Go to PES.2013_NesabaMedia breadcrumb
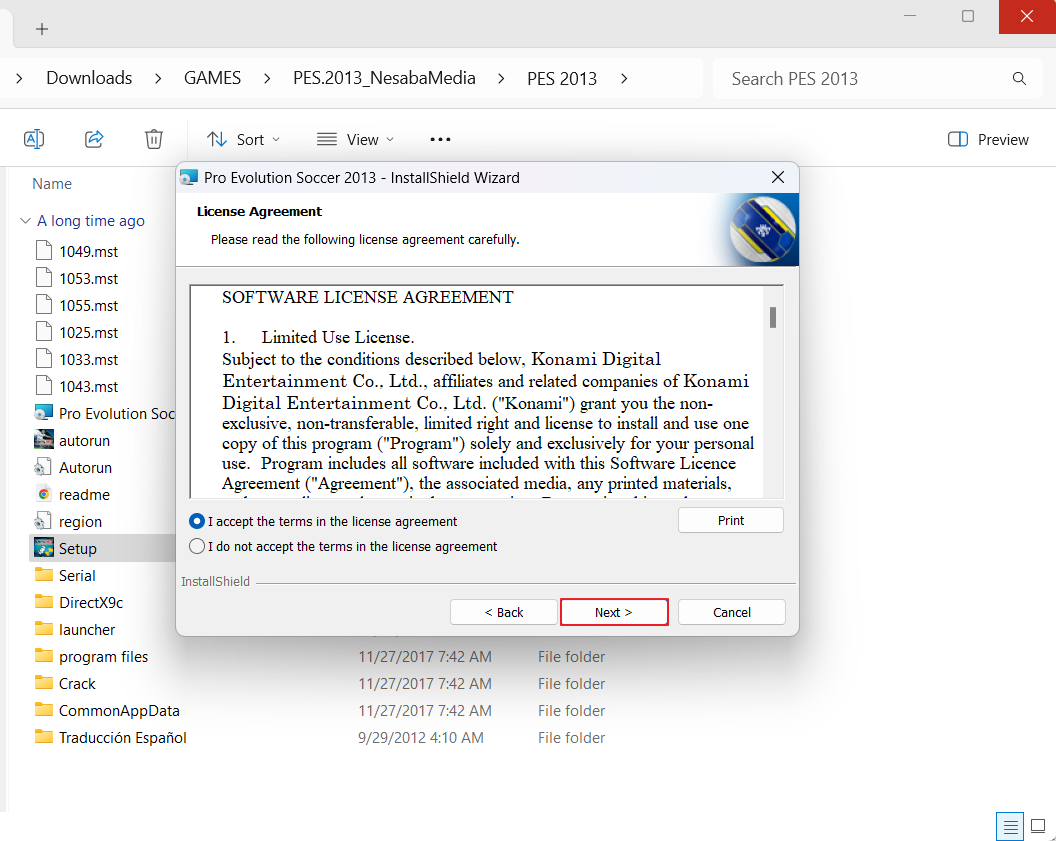 click(384, 78)
